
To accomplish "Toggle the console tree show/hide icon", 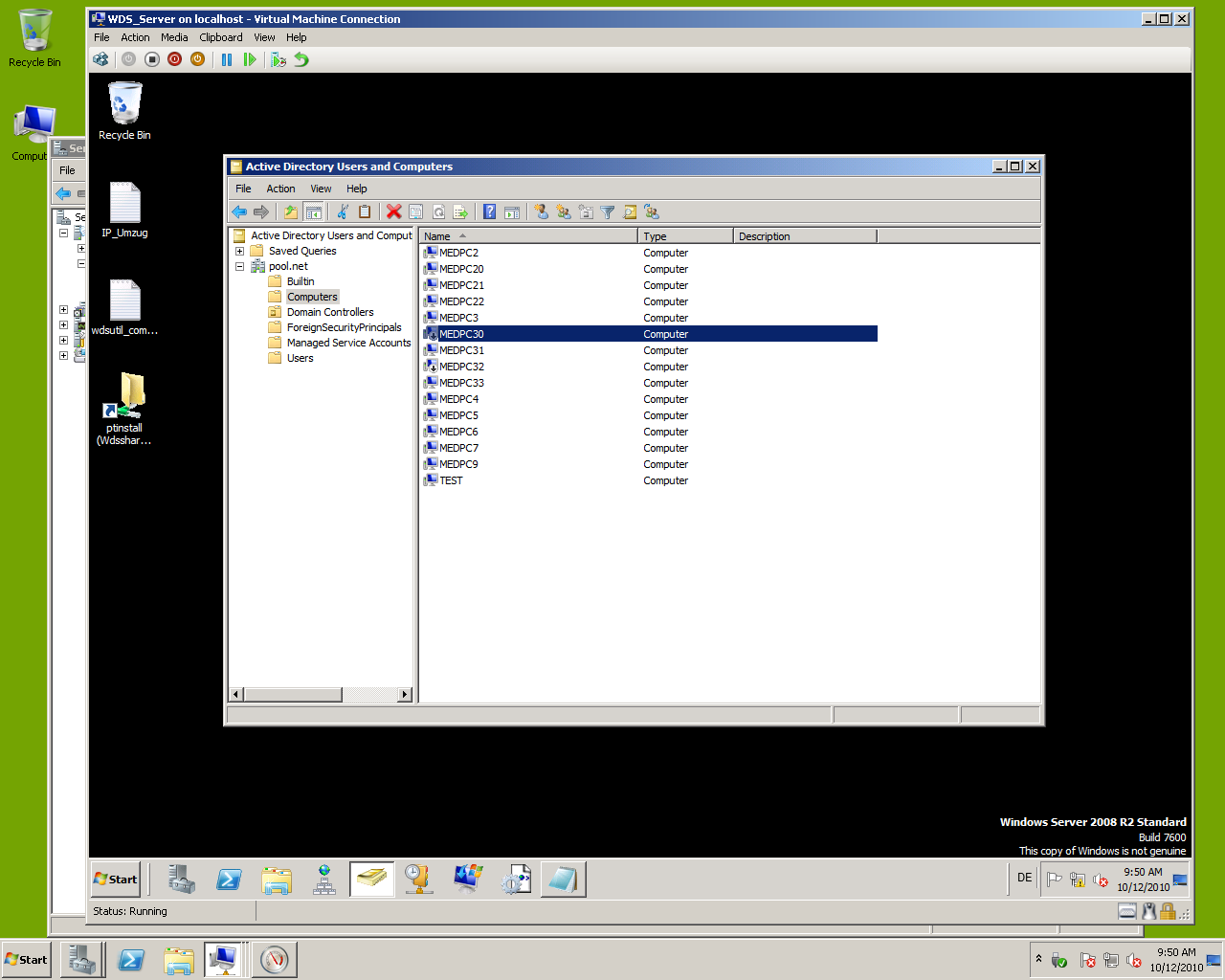I will 313,212.
